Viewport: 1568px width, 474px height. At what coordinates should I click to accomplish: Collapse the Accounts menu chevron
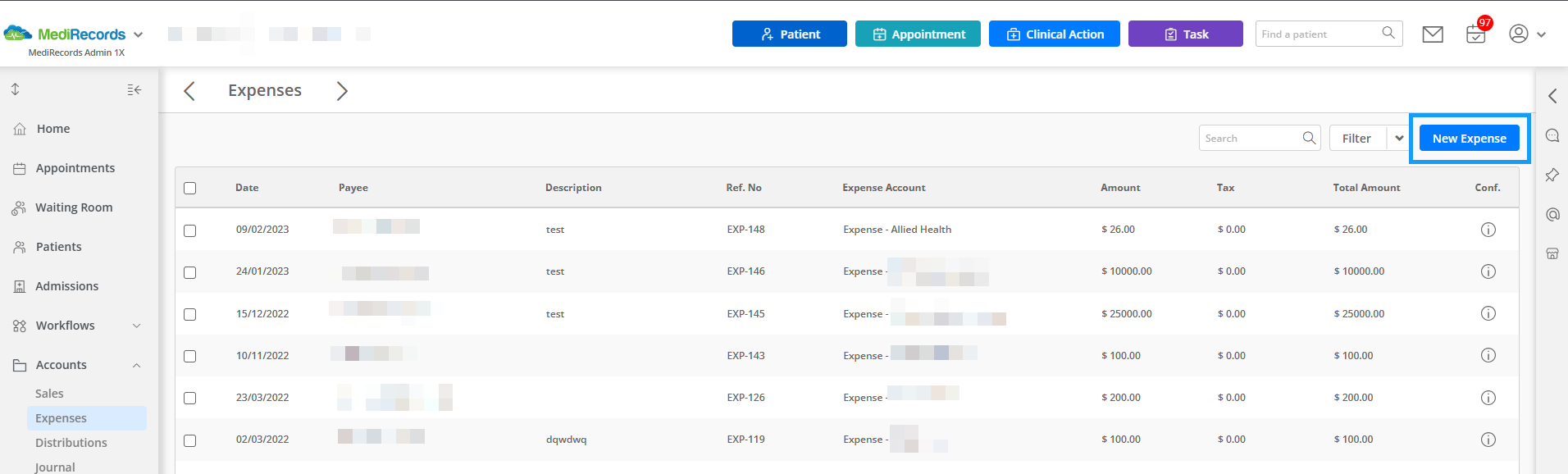coord(137,365)
